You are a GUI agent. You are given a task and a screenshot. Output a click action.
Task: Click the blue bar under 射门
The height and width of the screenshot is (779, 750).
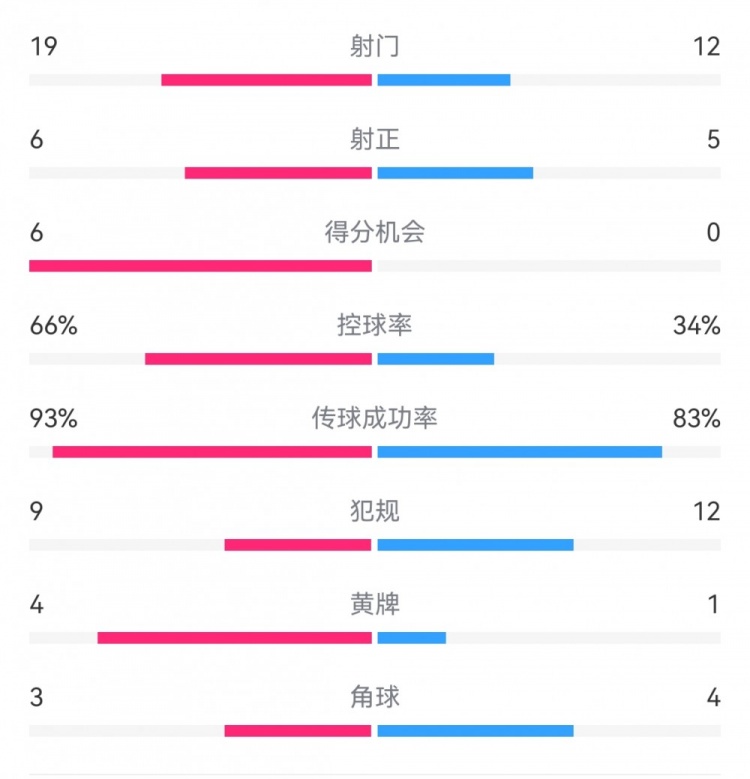click(444, 80)
